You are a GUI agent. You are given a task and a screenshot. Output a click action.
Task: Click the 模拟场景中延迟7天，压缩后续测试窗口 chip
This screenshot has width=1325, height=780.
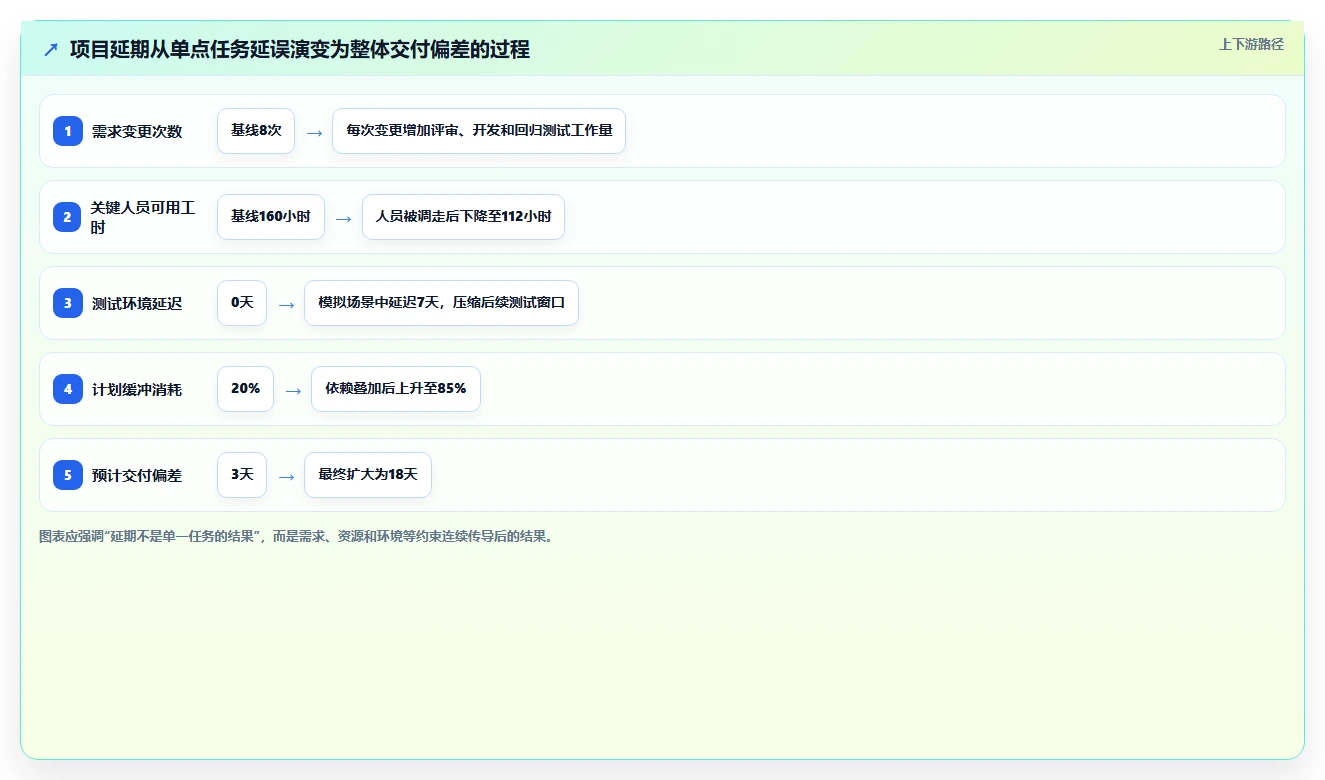tap(442, 303)
